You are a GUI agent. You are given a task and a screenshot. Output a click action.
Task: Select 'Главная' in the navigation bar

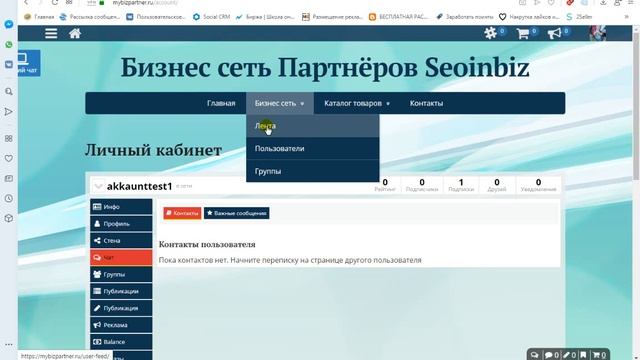[x=221, y=103]
